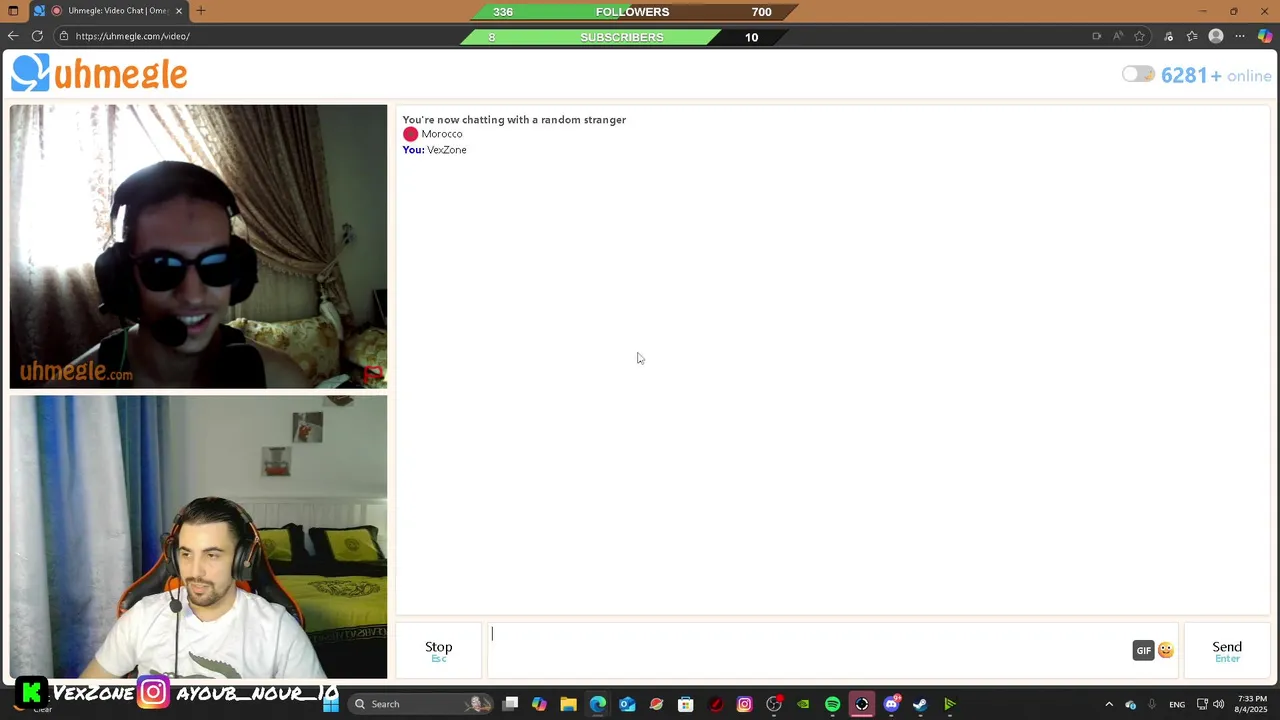Add this page to favorites (star)
This screenshot has height=720, width=1280.
tap(1139, 36)
